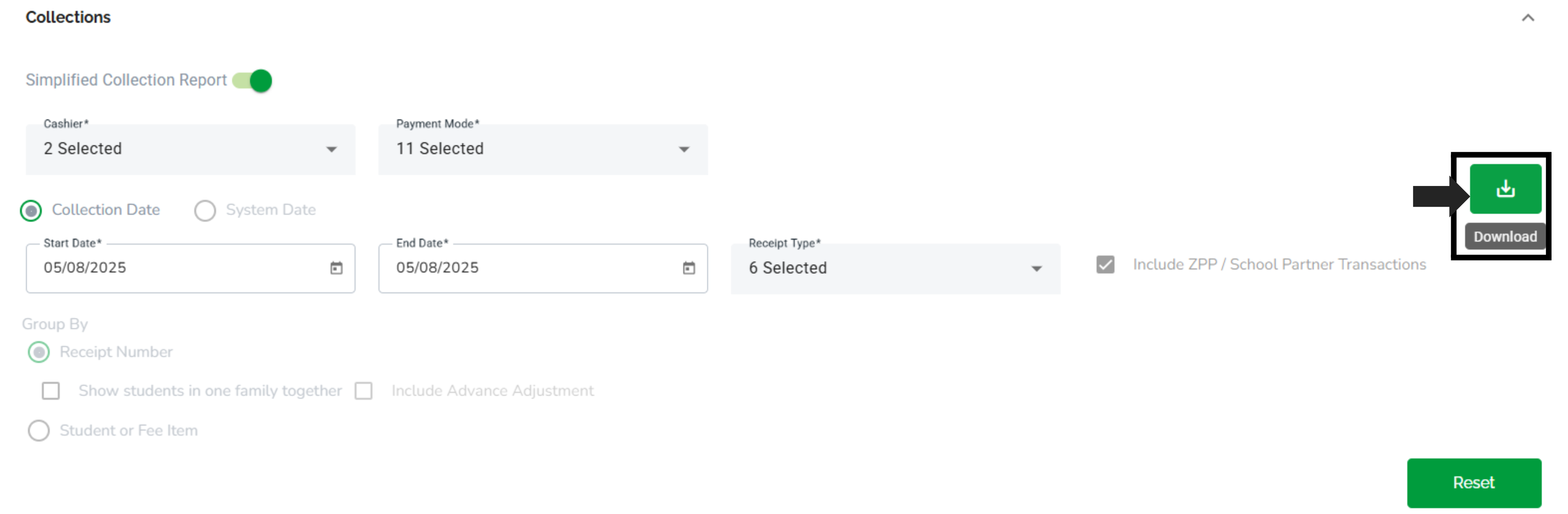Image resolution: width=1568 pixels, height=514 pixels.
Task: Check Include Advance Adjustment box
Action: pos(363,390)
